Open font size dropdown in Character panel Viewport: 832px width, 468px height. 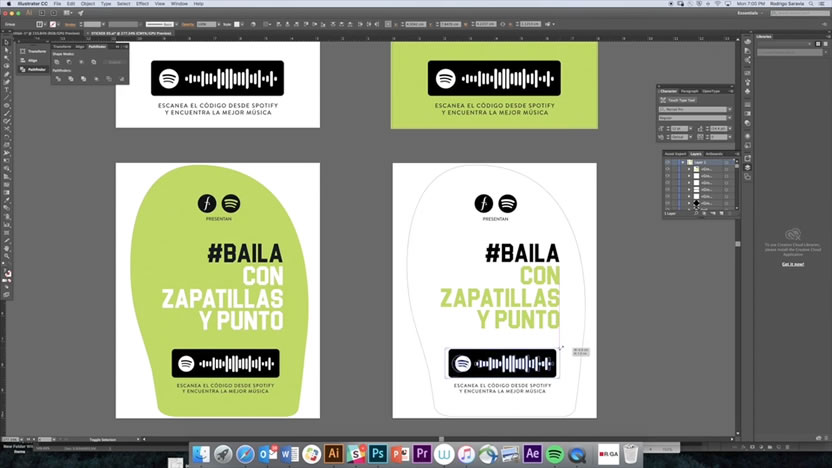point(690,128)
